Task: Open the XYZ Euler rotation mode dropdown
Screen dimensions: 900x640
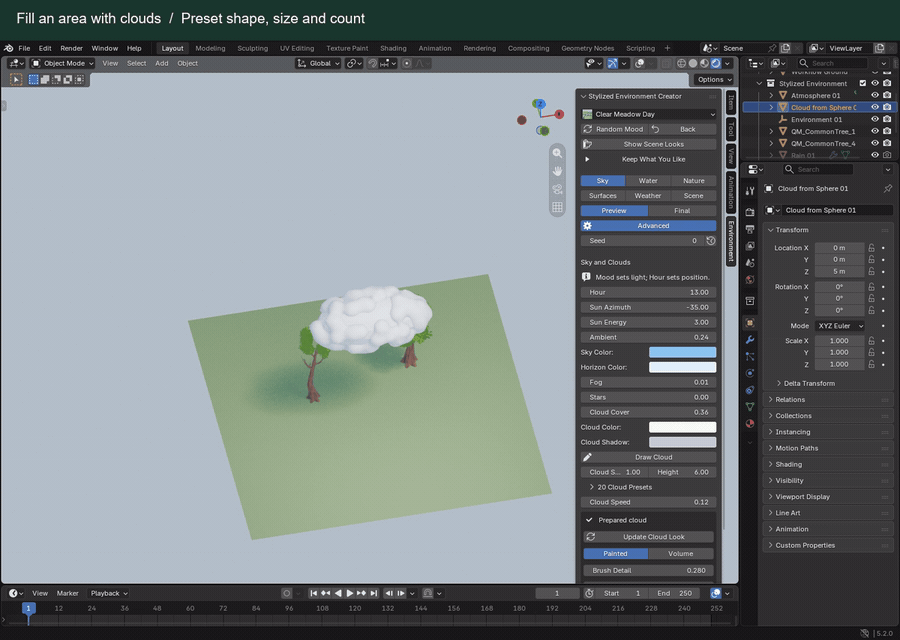Action: coord(840,326)
